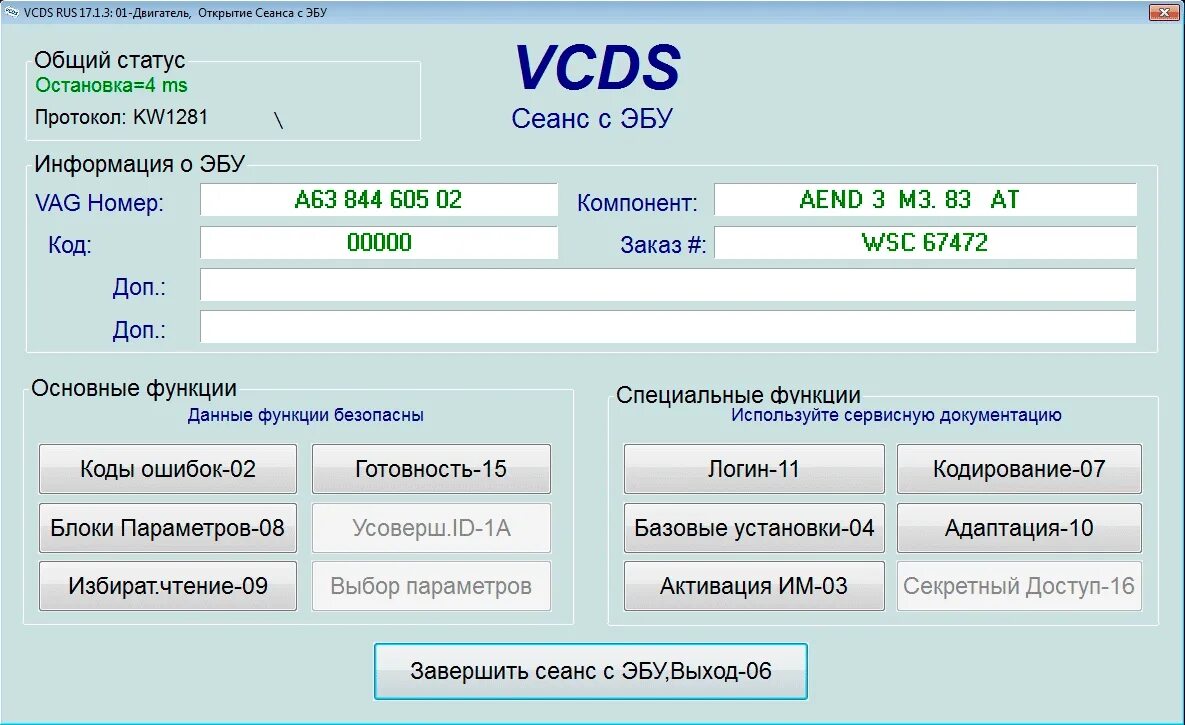Click the Информация о ЭБУ group title

click(x=140, y=163)
